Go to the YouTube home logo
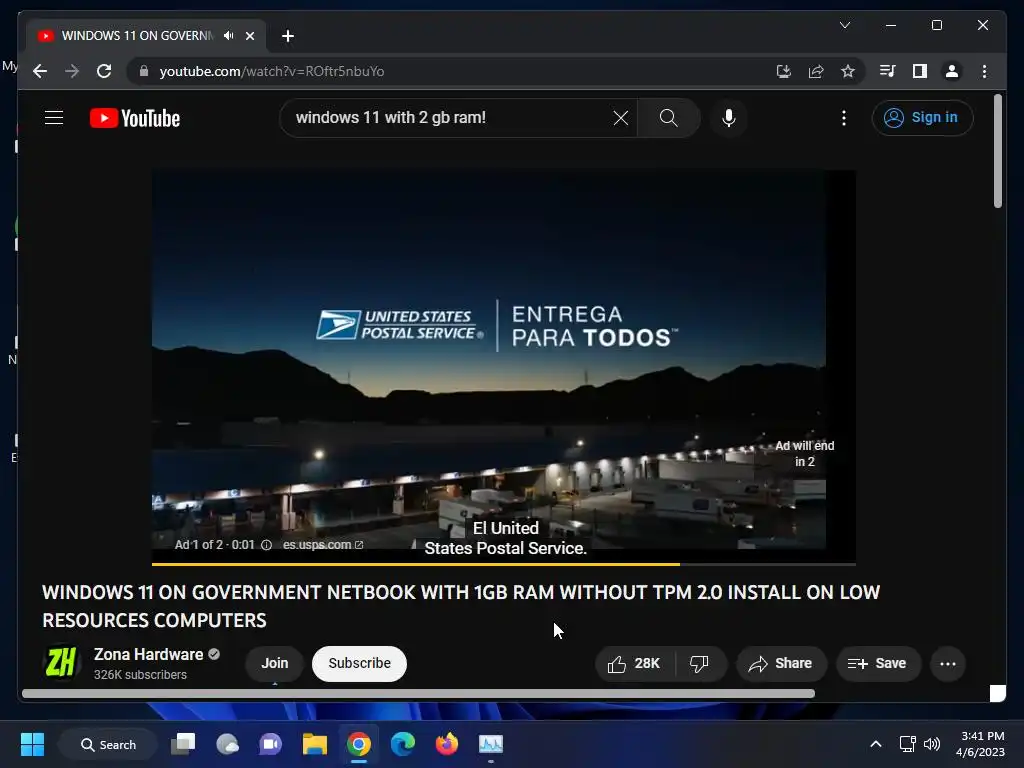The height and width of the screenshot is (768, 1024). point(135,118)
